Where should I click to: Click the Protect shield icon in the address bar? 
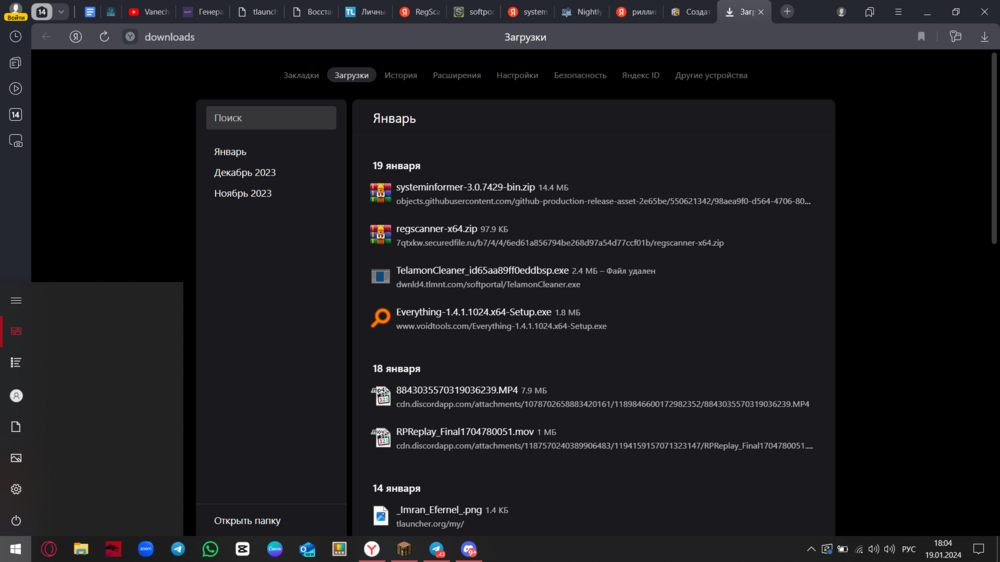pyautogui.click(x=130, y=37)
